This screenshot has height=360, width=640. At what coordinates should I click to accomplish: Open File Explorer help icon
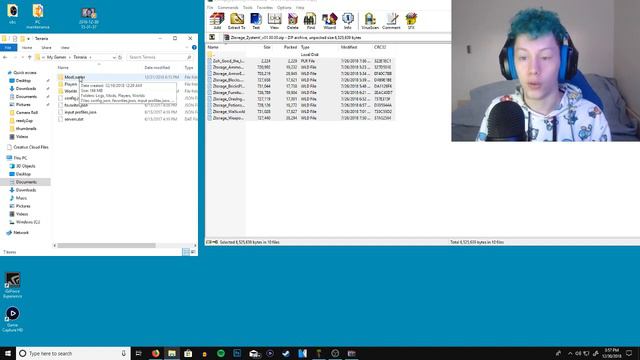(x=194, y=47)
